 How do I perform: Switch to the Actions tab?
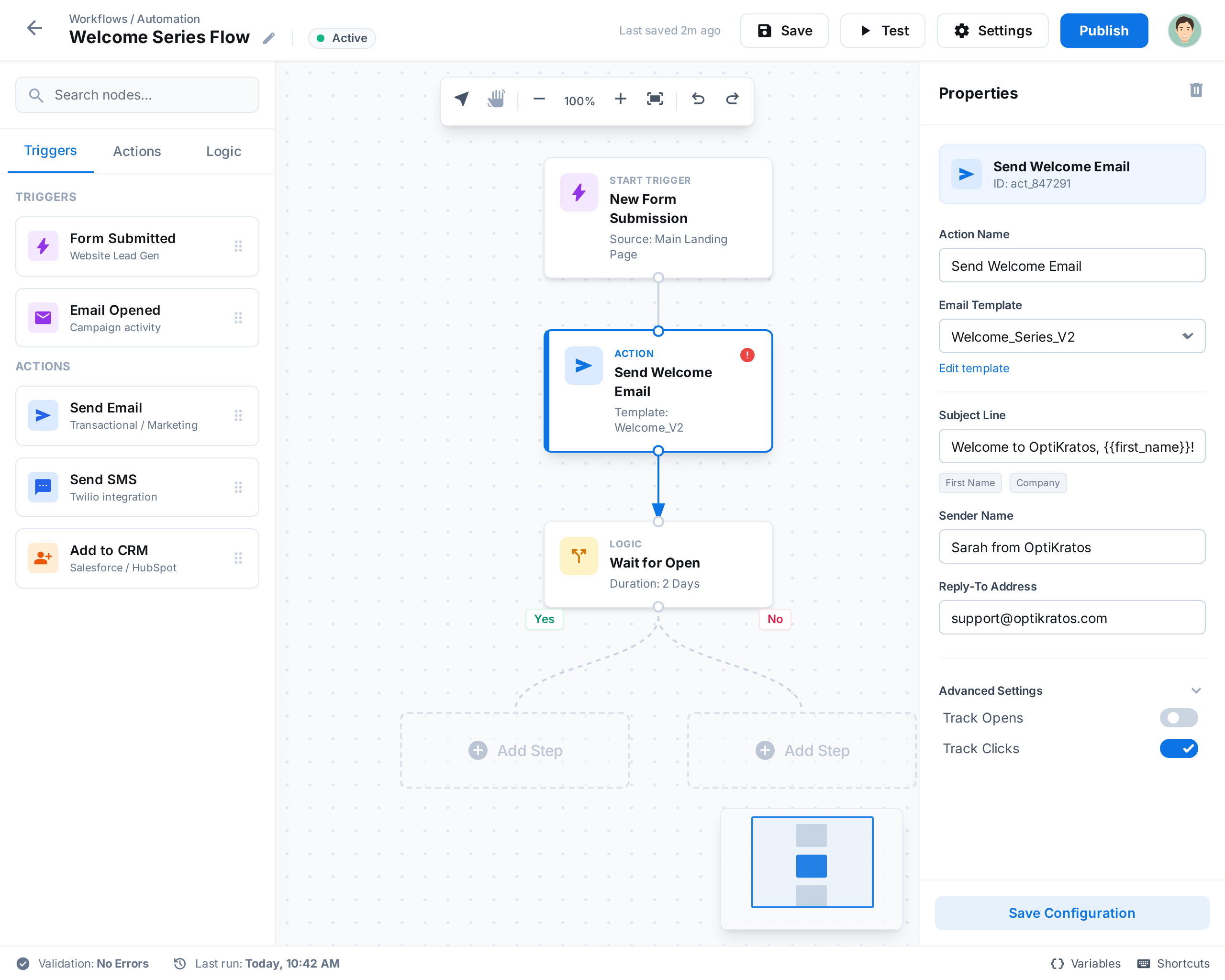click(x=137, y=151)
